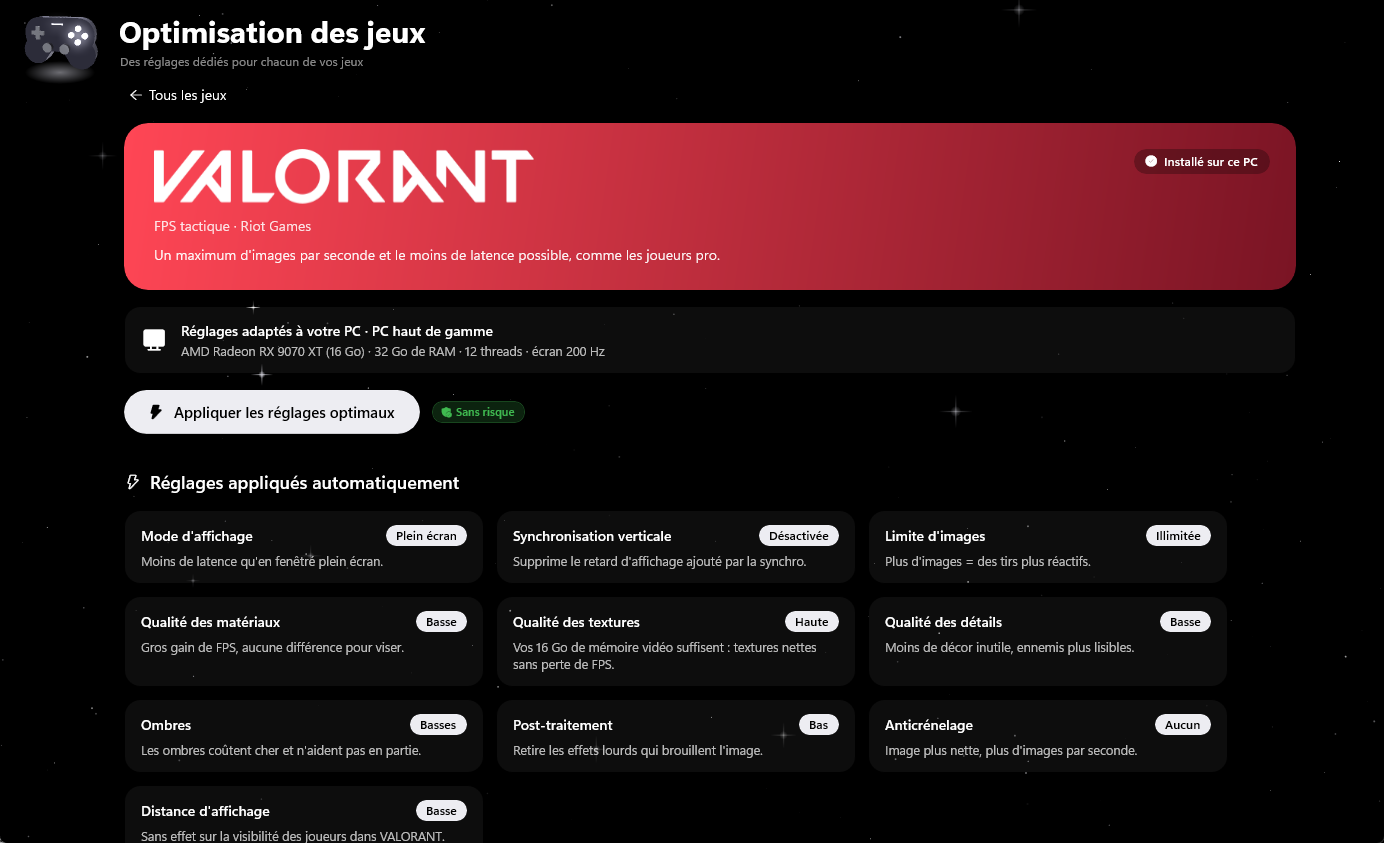Click description Supprime le retard d'affichage
The width and height of the screenshot is (1384, 843).
tap(659, 562)
